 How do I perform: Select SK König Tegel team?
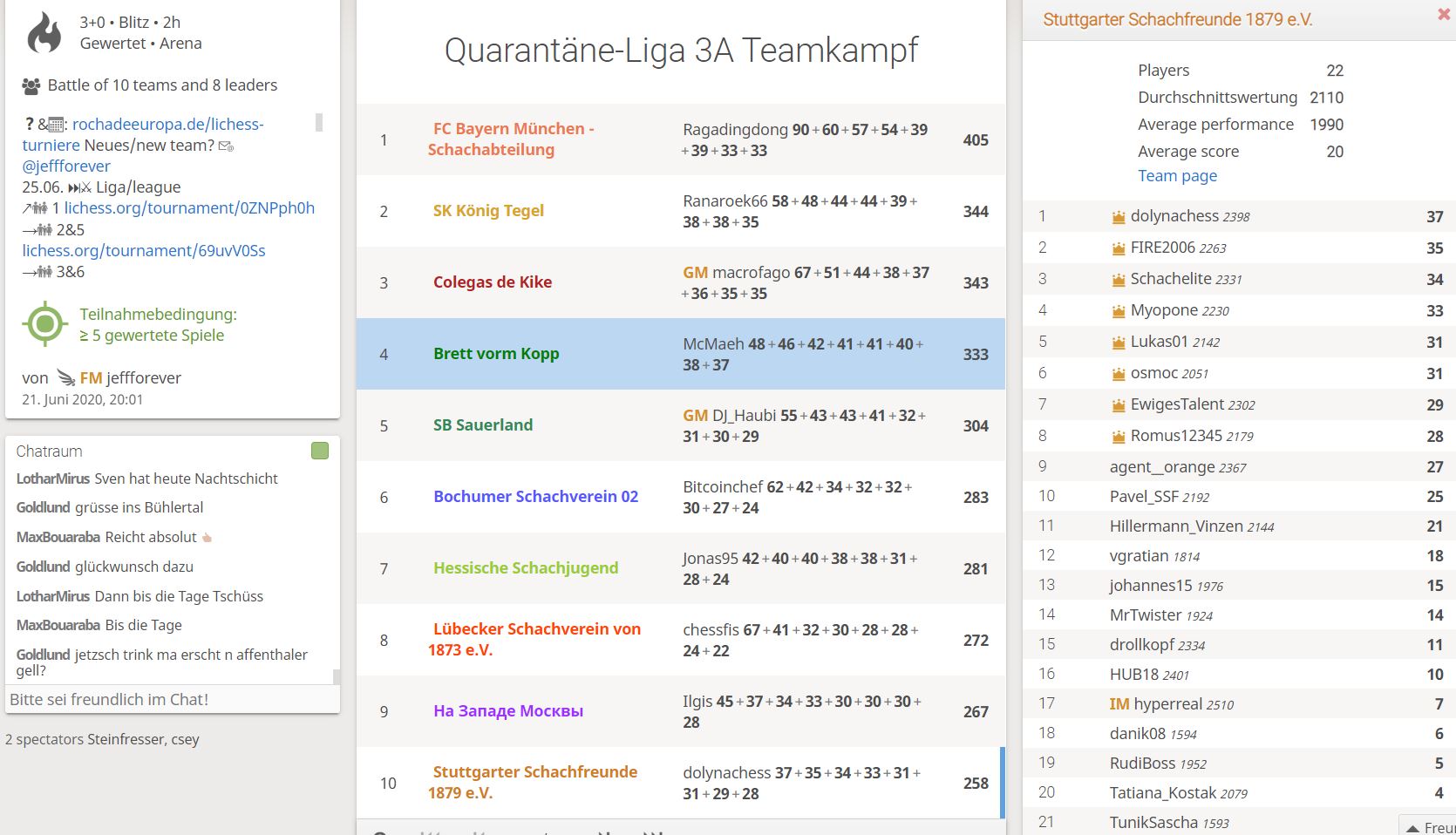click(488, 210)
